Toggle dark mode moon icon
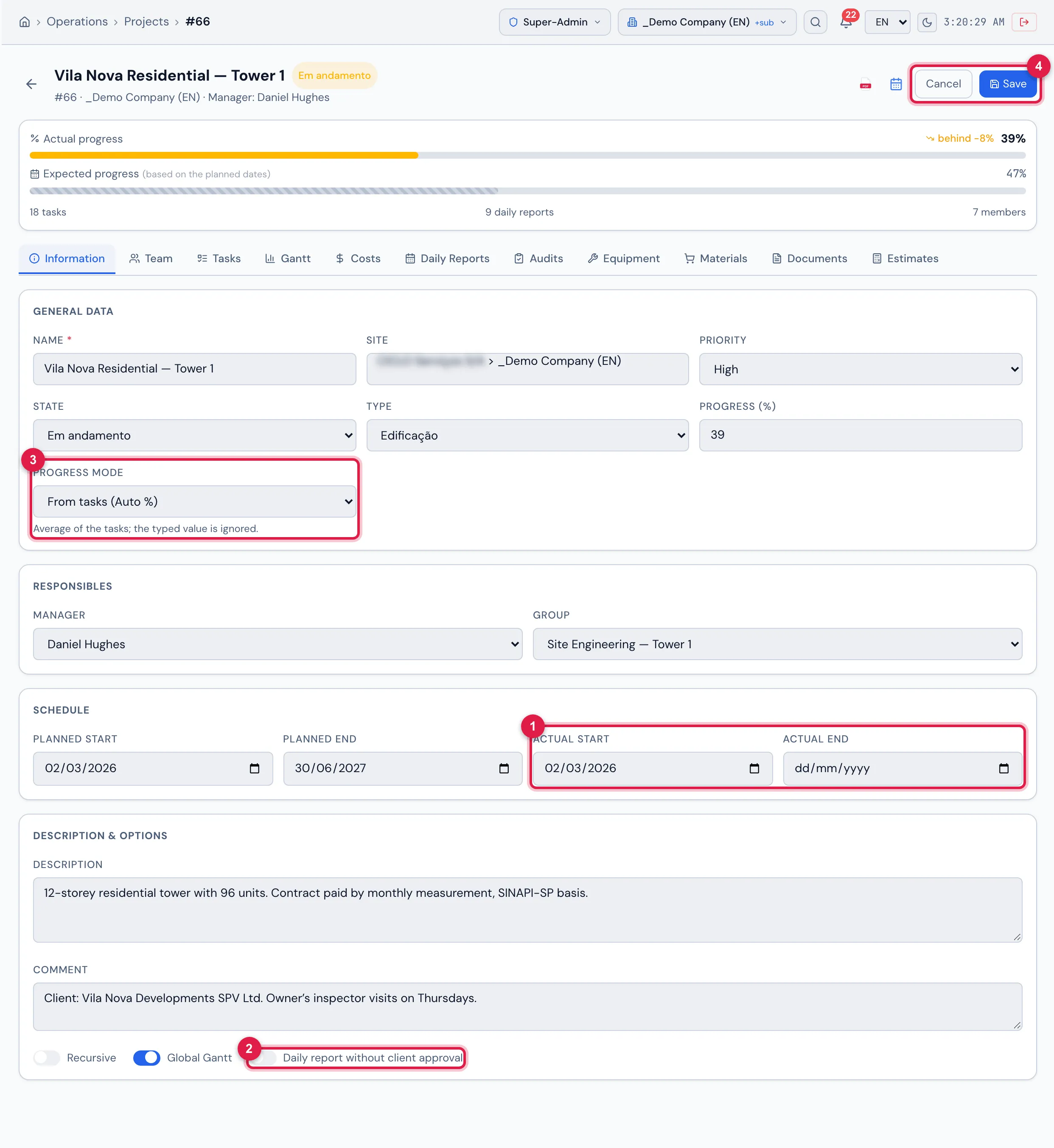Viewport: 1054px width, 1148px height. [927, 22]
